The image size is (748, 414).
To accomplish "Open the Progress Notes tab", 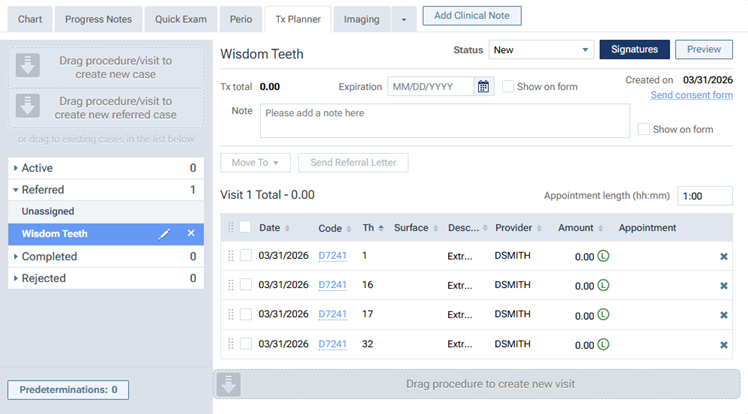I will [x=98, y=19].
